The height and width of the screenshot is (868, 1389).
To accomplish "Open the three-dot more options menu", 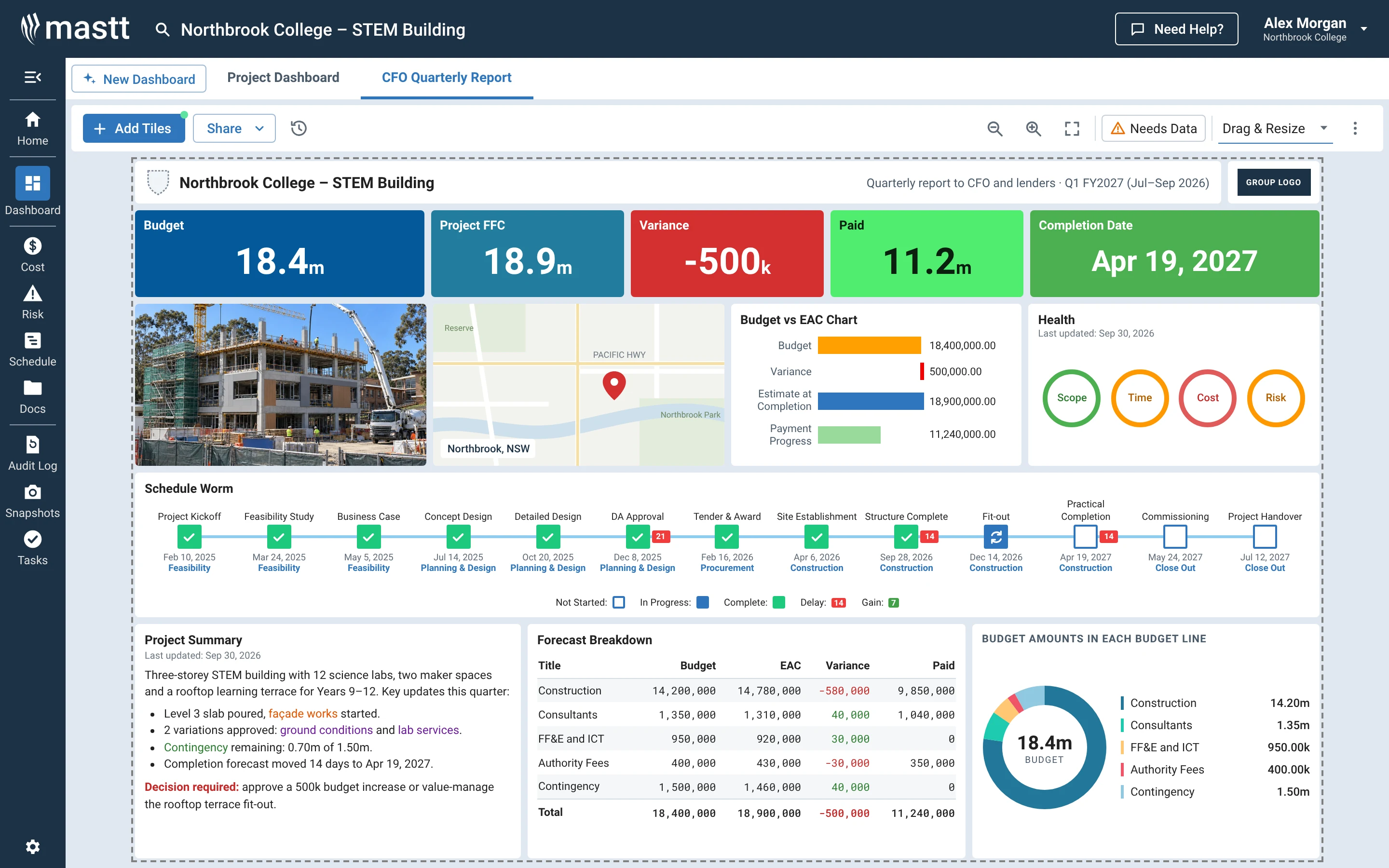I will click(1355, 128).
